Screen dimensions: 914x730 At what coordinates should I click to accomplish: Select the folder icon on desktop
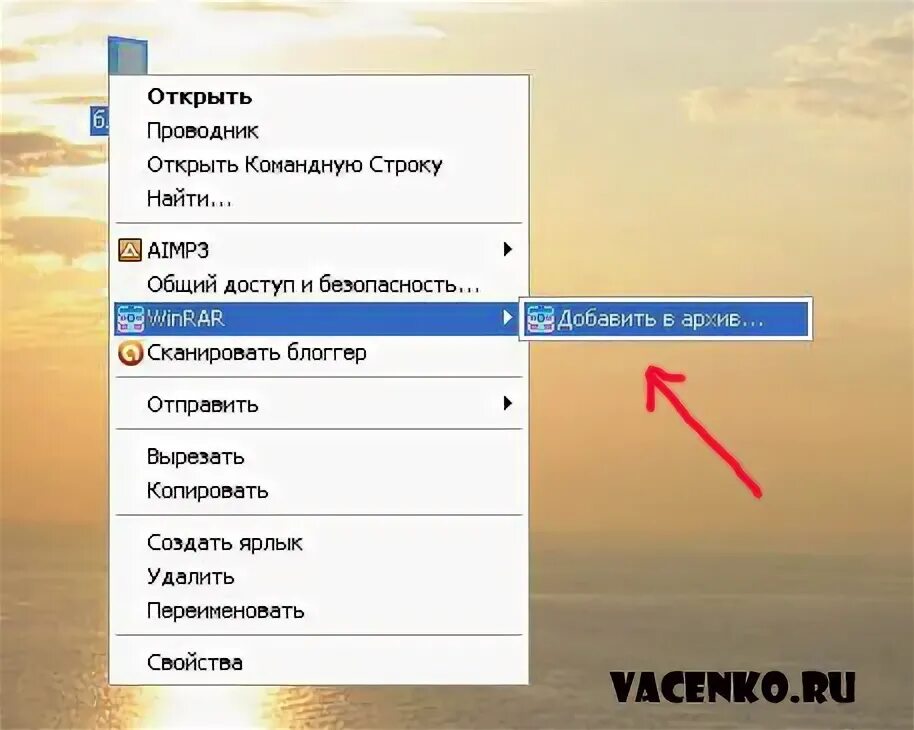(127, 56)
